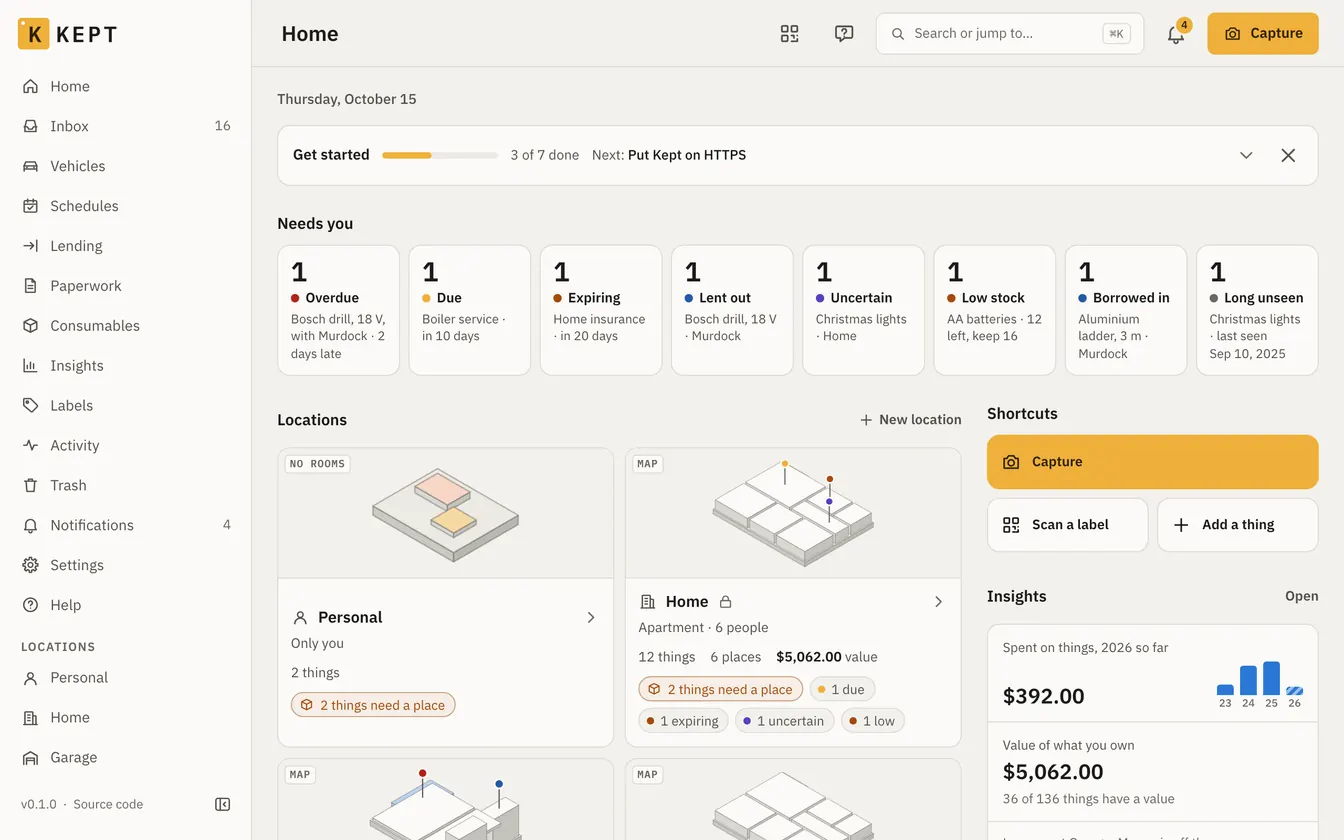Click Personal's 2 things need a place chip

click(373, 705)
